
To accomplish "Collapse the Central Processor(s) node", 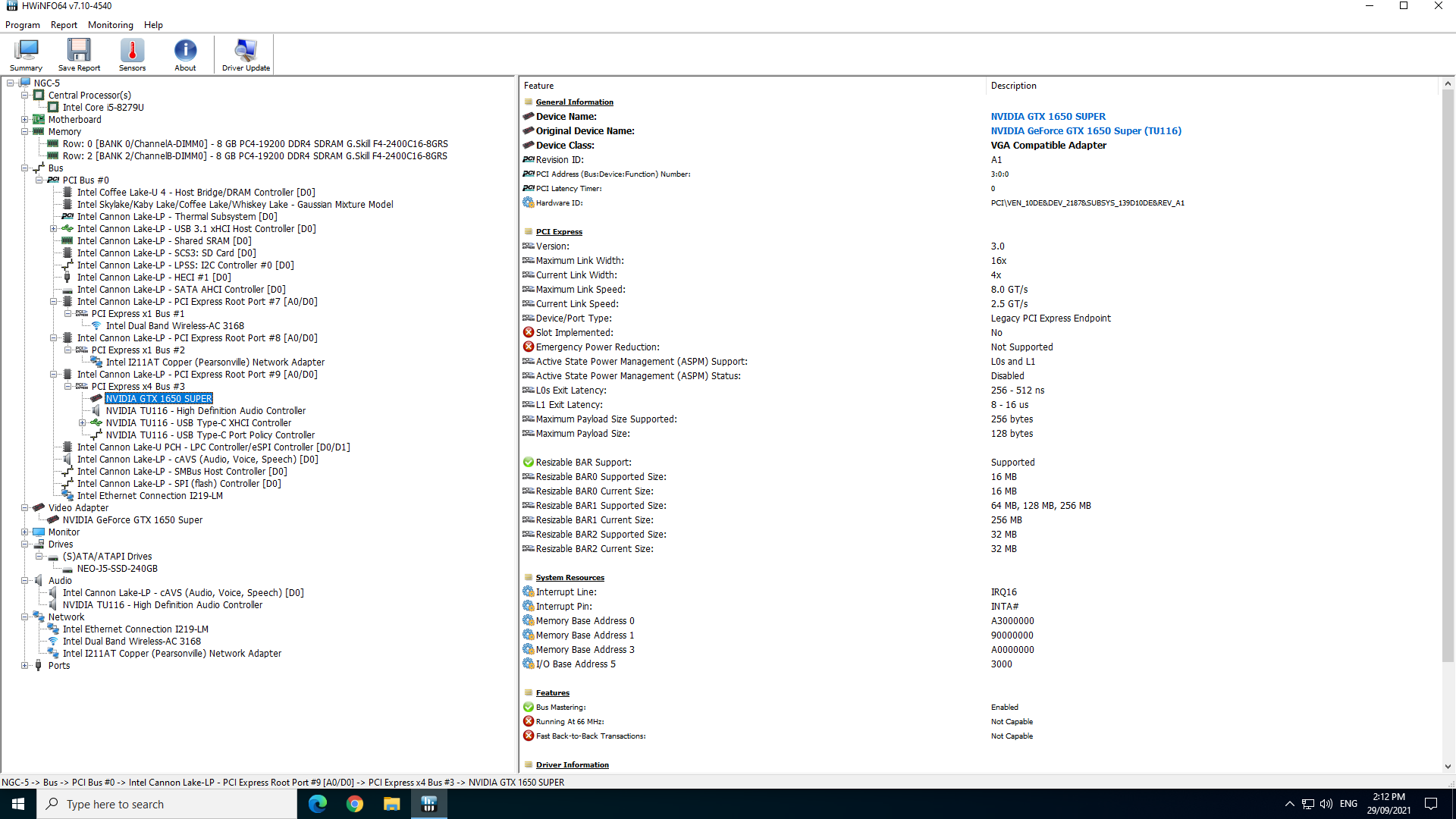I will tap(25, 95).
